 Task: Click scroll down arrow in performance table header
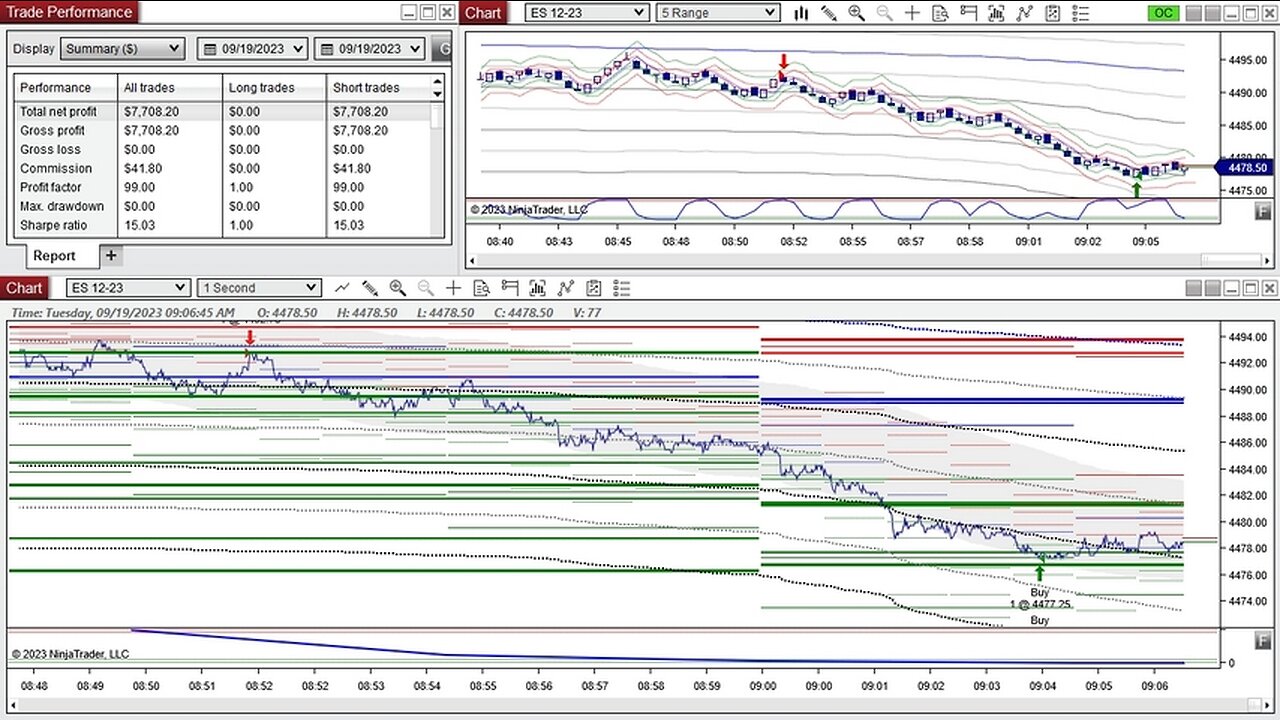[437, 94]
